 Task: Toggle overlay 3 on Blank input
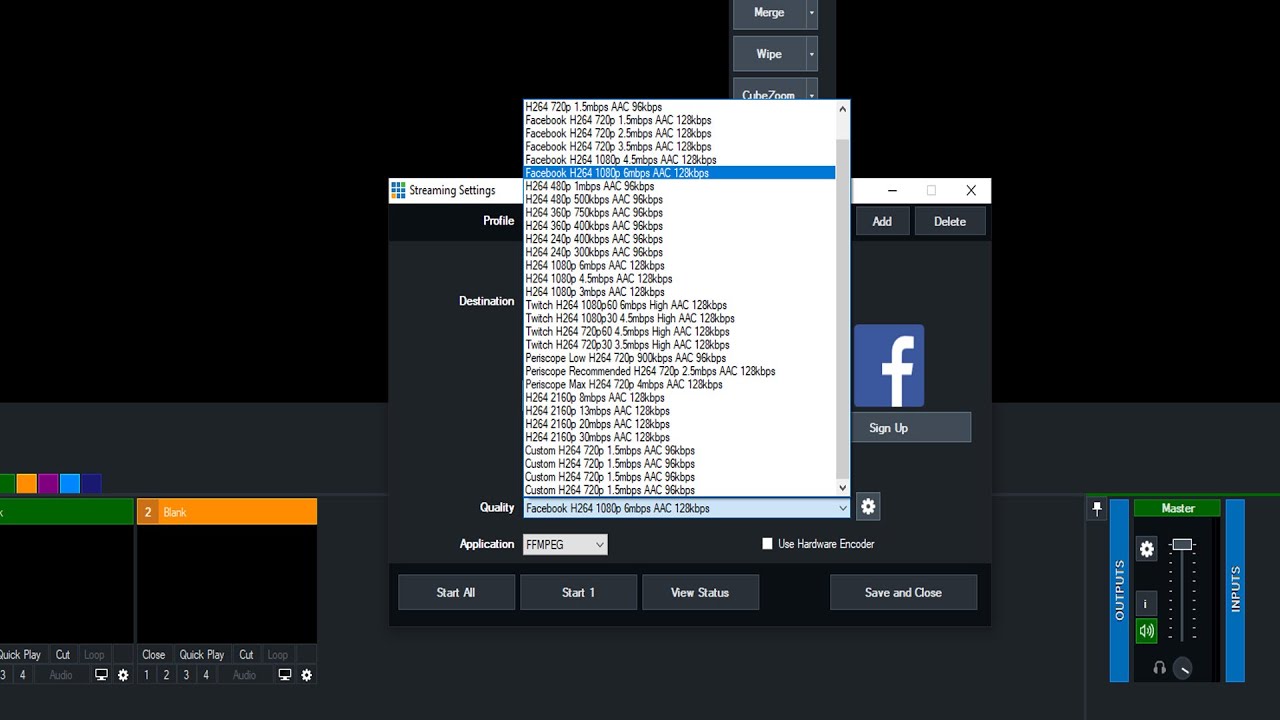[x=186, y=675]
